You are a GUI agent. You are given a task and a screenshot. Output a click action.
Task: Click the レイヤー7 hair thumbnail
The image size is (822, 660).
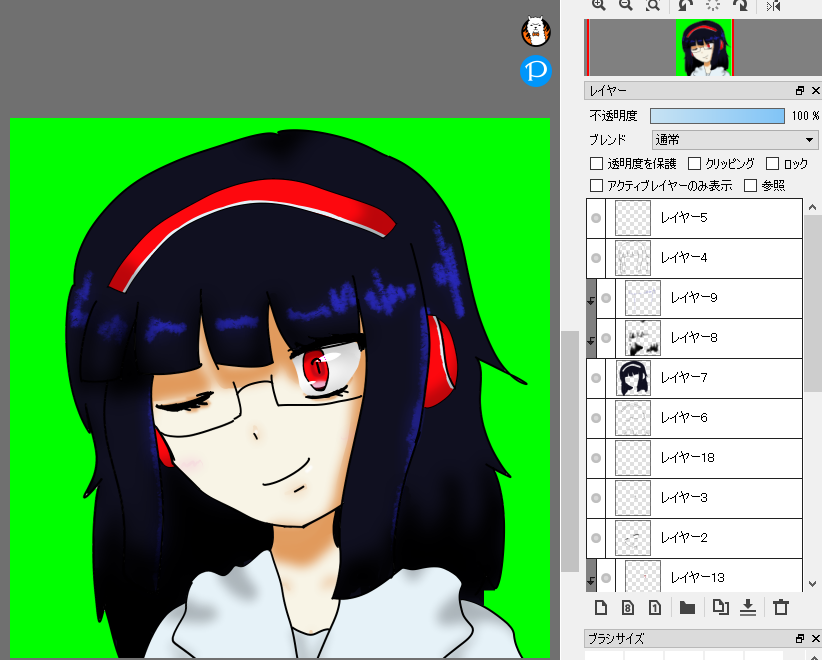tap(633, 378)
